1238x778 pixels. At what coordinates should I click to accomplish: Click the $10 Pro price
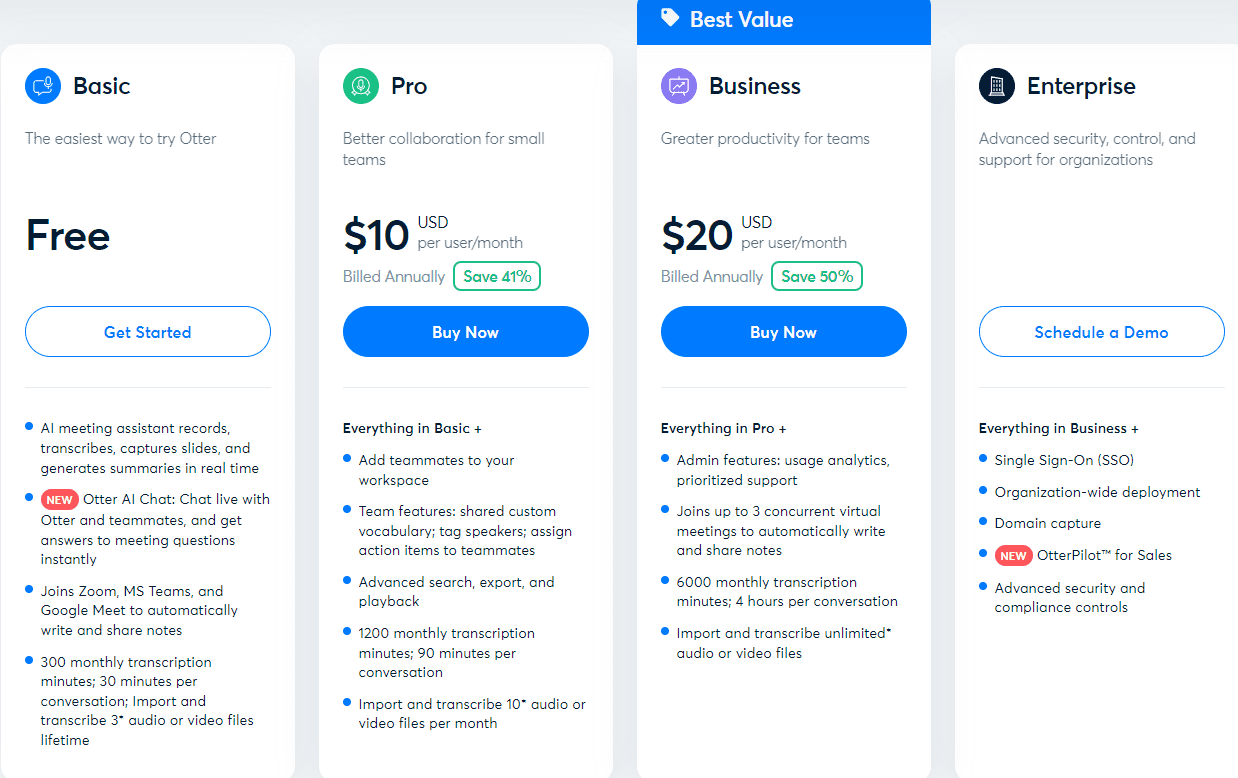tap(376, 236)
